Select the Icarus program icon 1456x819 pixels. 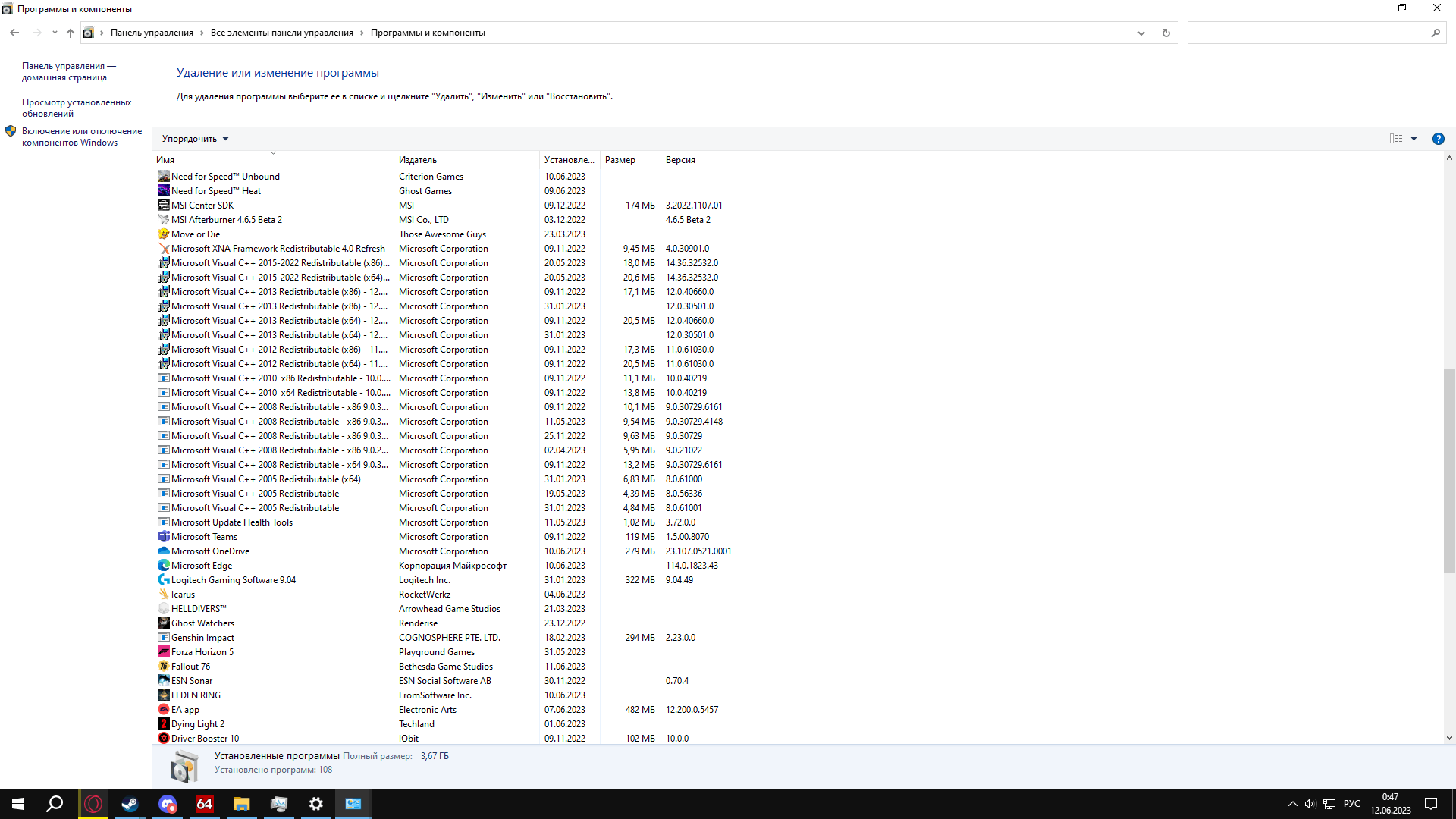click(x=163, y=594)
